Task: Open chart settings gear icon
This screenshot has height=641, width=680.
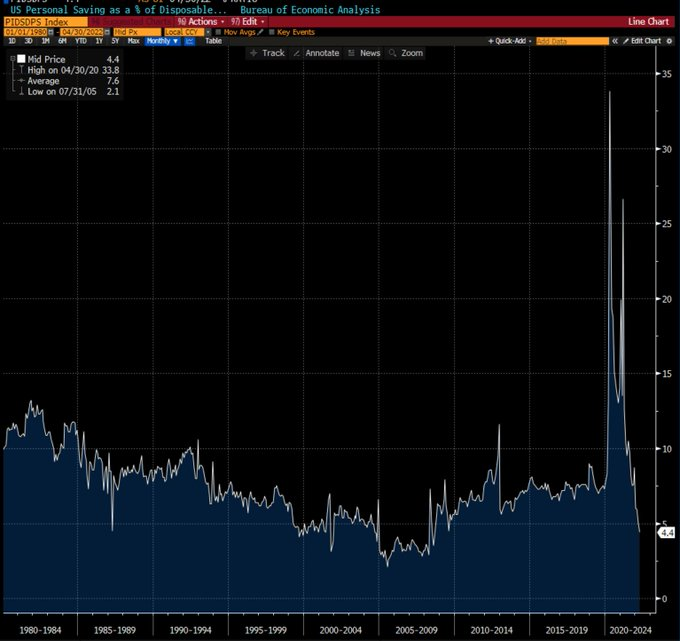Action: (x=669, y=41)
